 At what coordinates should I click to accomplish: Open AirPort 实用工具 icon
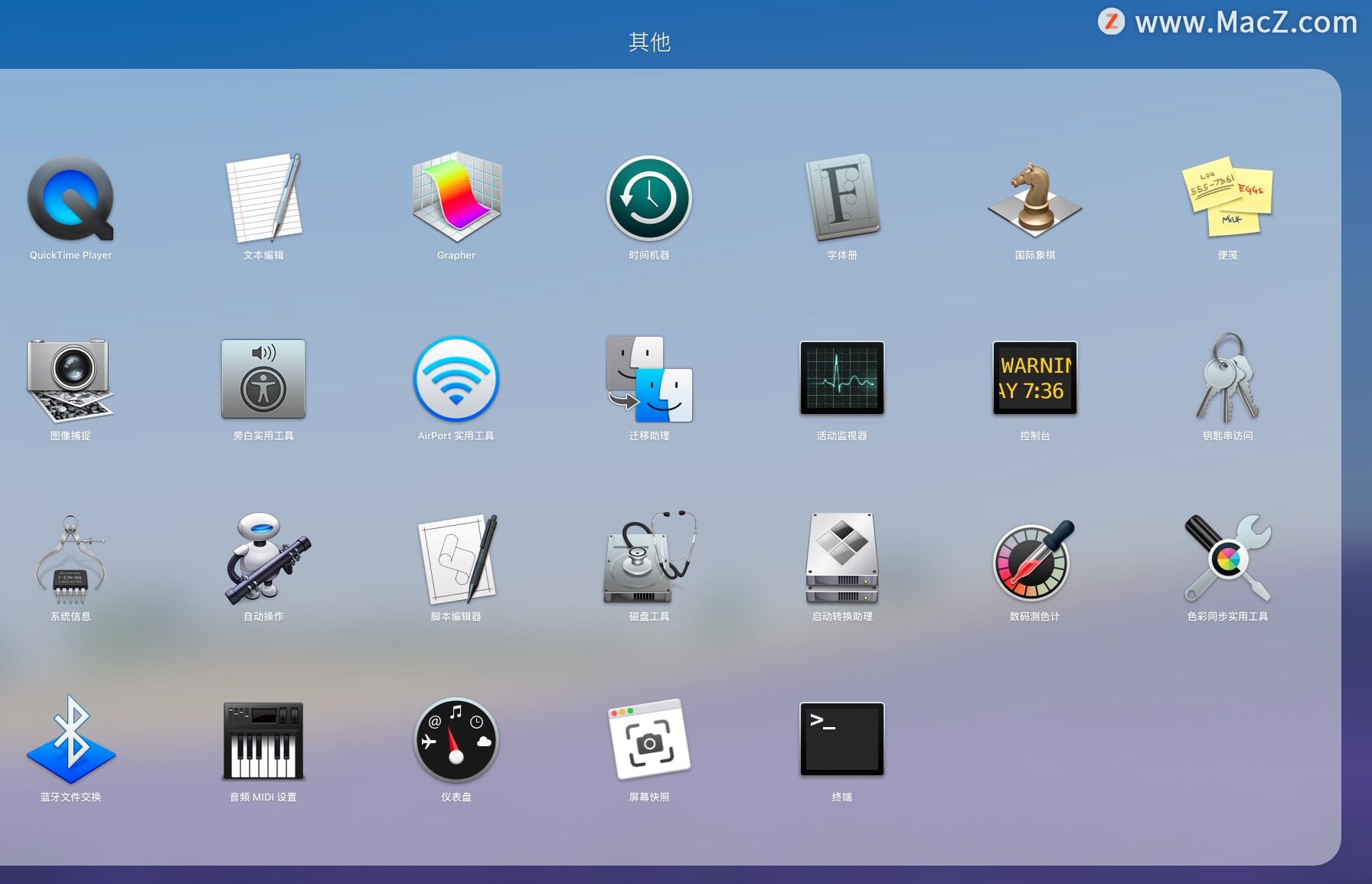(456, 379)
